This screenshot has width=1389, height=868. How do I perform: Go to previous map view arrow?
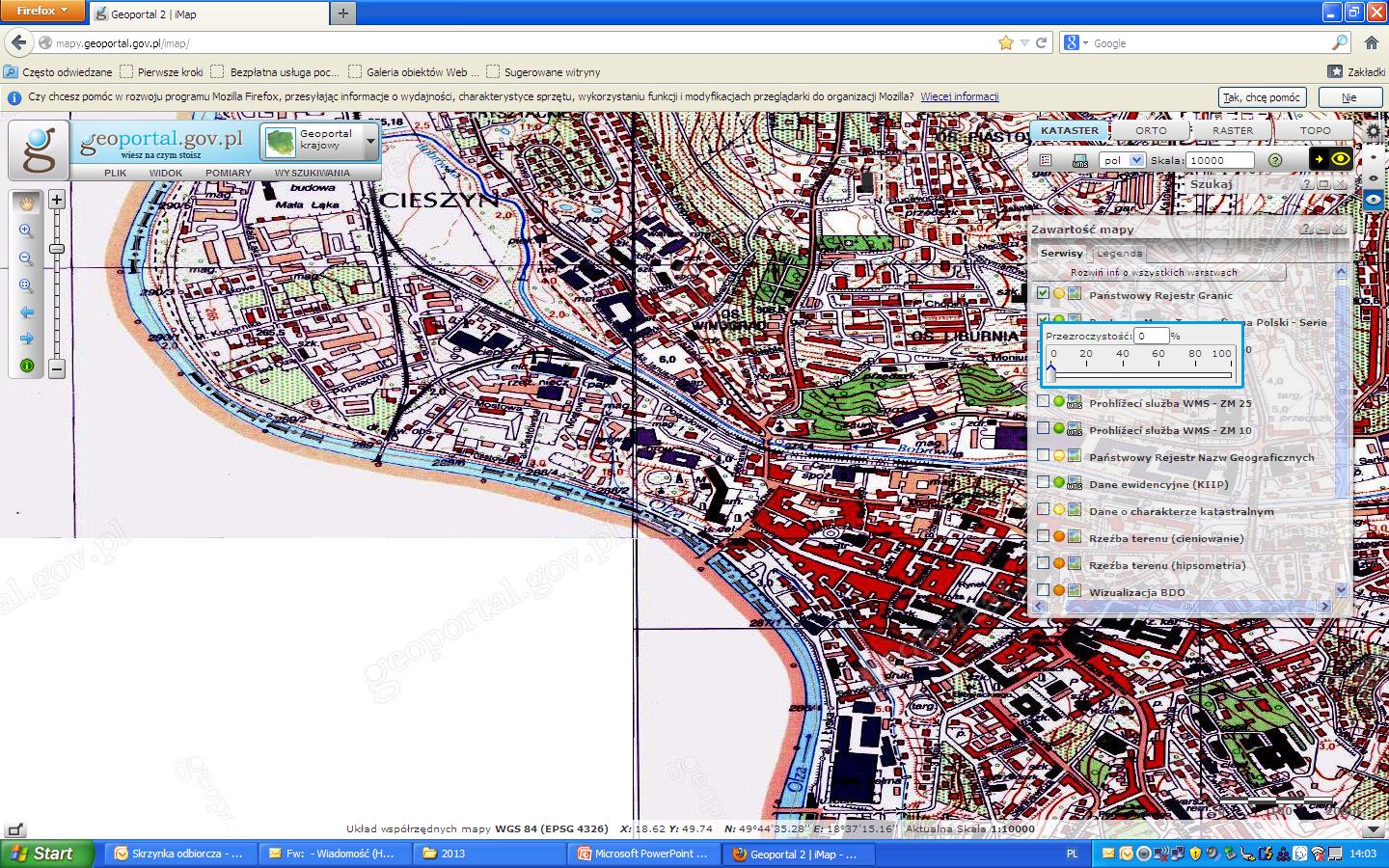tap(26, 312)
